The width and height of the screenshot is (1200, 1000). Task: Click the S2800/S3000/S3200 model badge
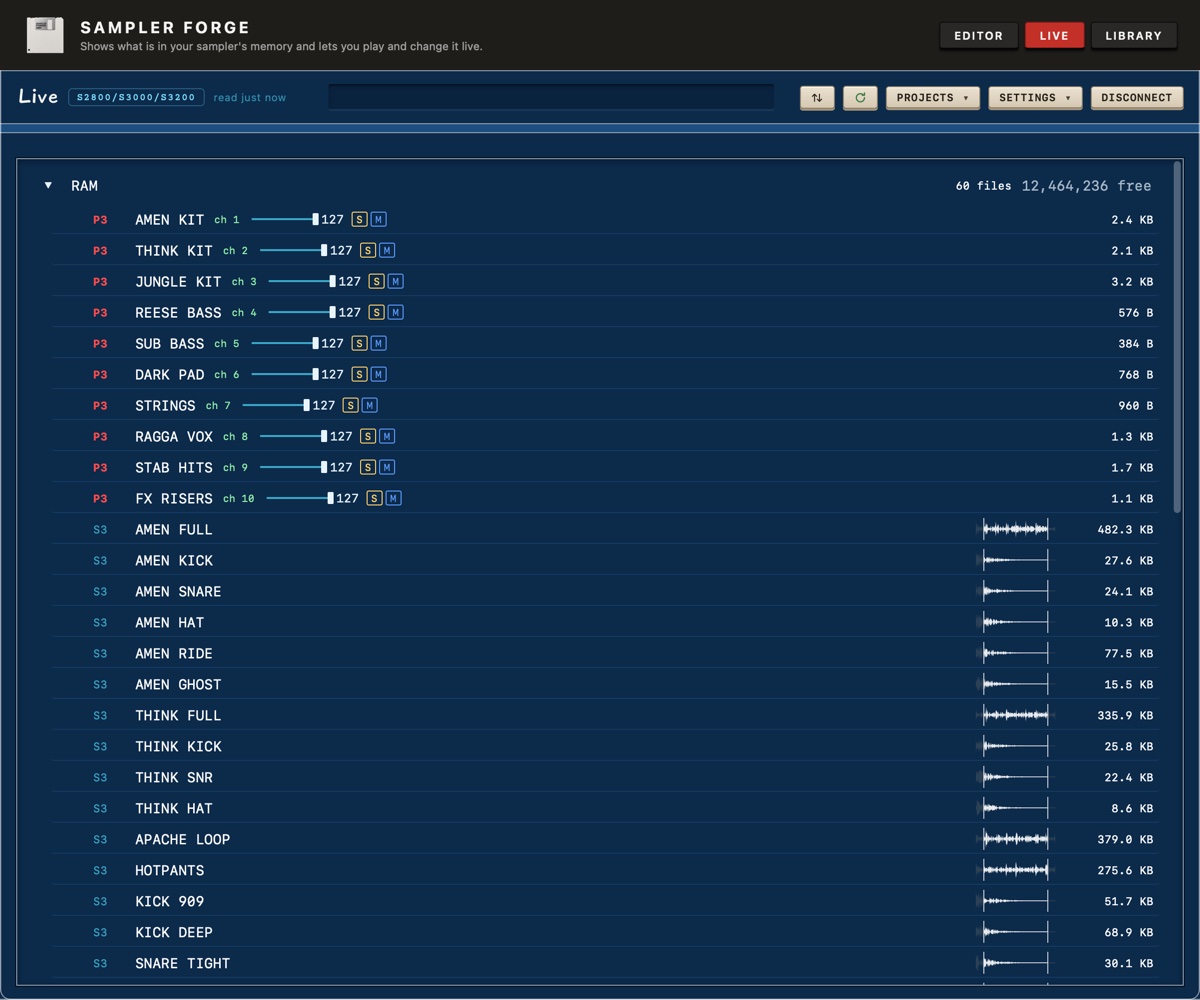pyautogui.click(x=136, y=97)
